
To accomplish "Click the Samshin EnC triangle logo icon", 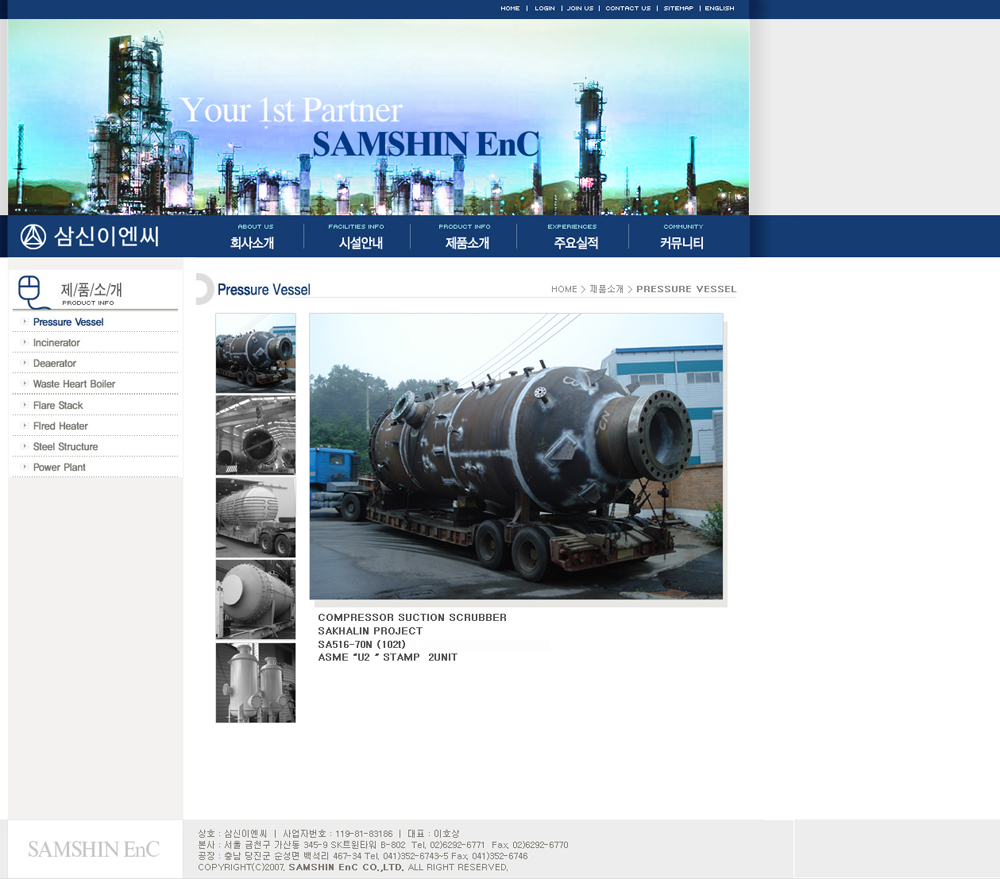I will point(33,237).
